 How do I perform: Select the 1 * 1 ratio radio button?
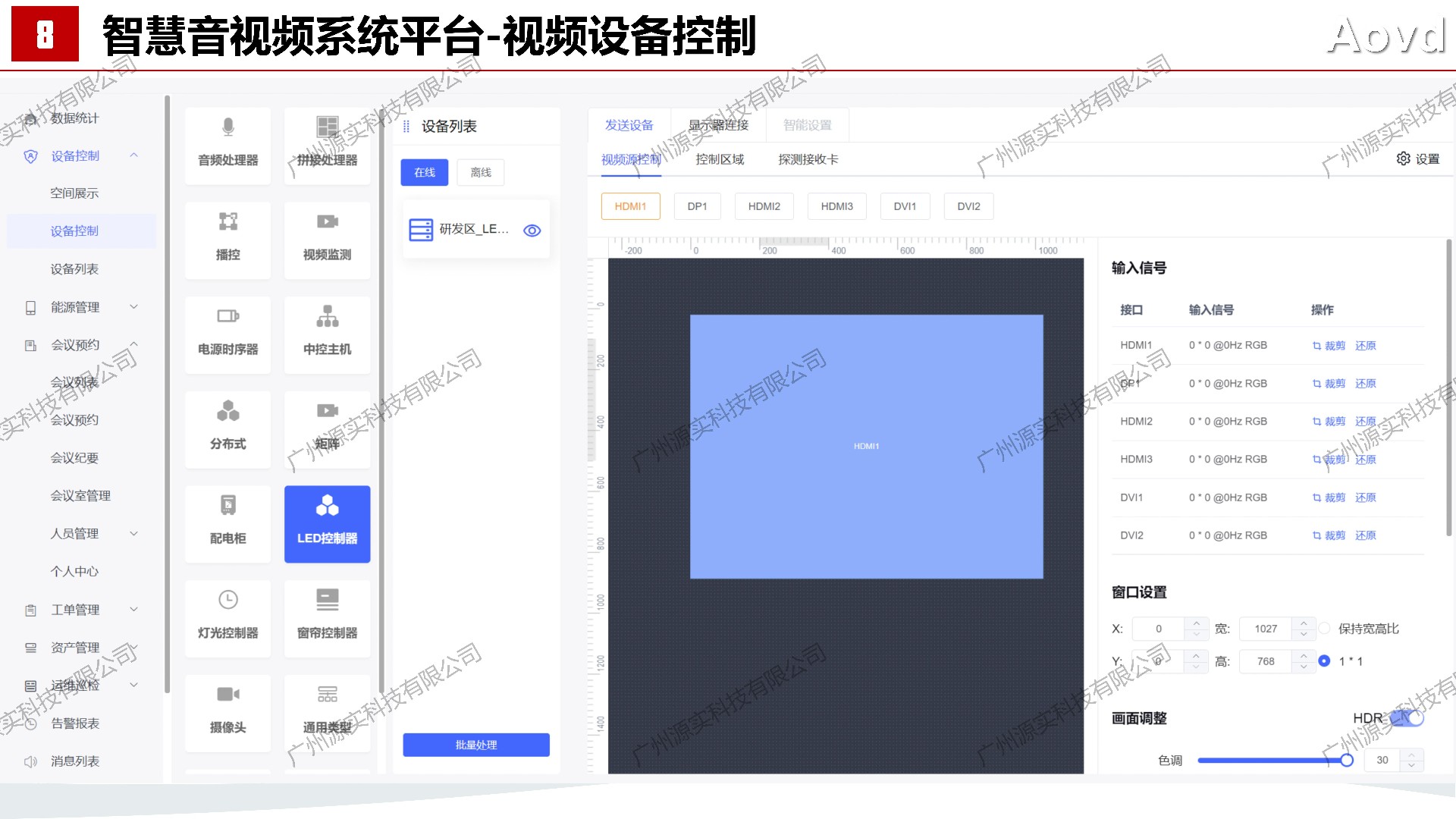(x=1324, y=661)
